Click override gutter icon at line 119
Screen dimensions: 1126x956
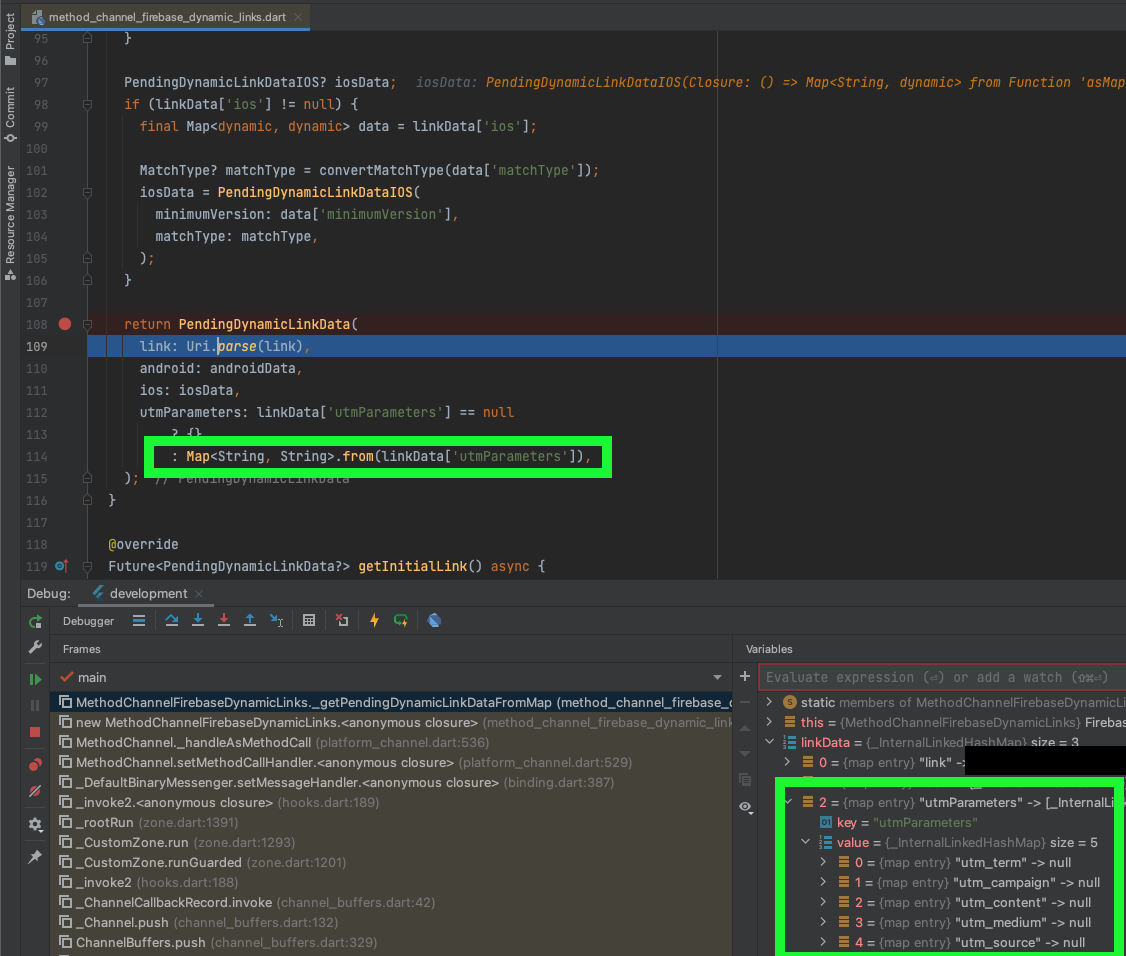click(x=62, y=567)
